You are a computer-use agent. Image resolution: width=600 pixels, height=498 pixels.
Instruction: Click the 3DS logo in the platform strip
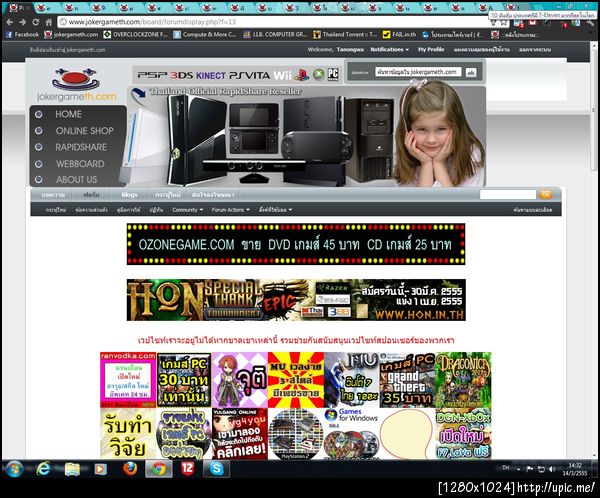pos(181,75)
